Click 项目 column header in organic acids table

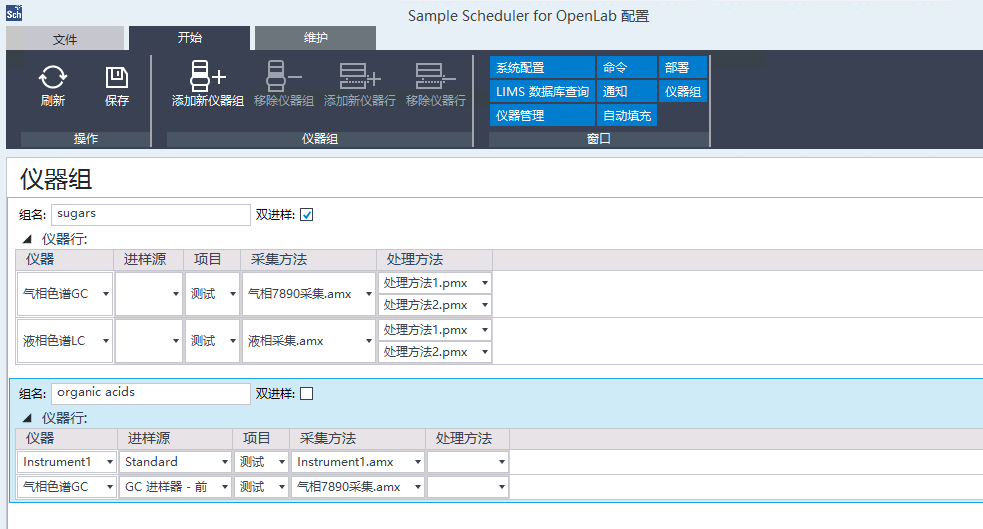[261, 438]
